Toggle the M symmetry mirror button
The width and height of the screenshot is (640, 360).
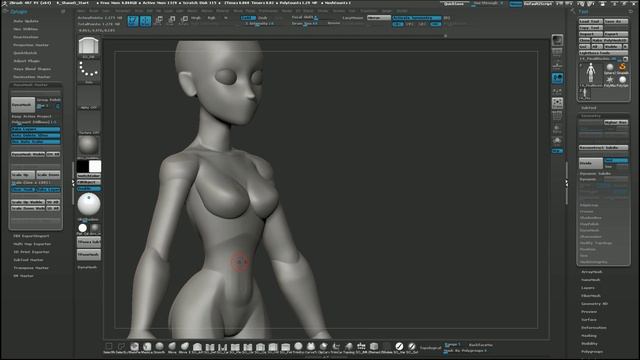tap(435, 24)
